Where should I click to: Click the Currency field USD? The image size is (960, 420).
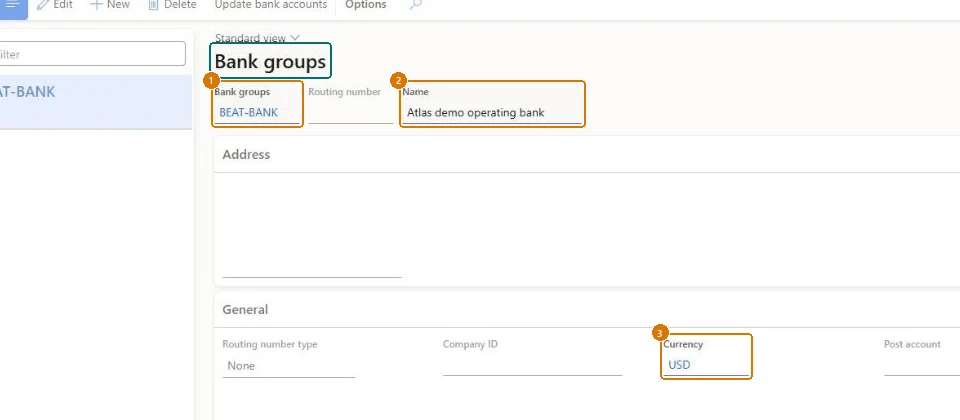coord(706,365)
